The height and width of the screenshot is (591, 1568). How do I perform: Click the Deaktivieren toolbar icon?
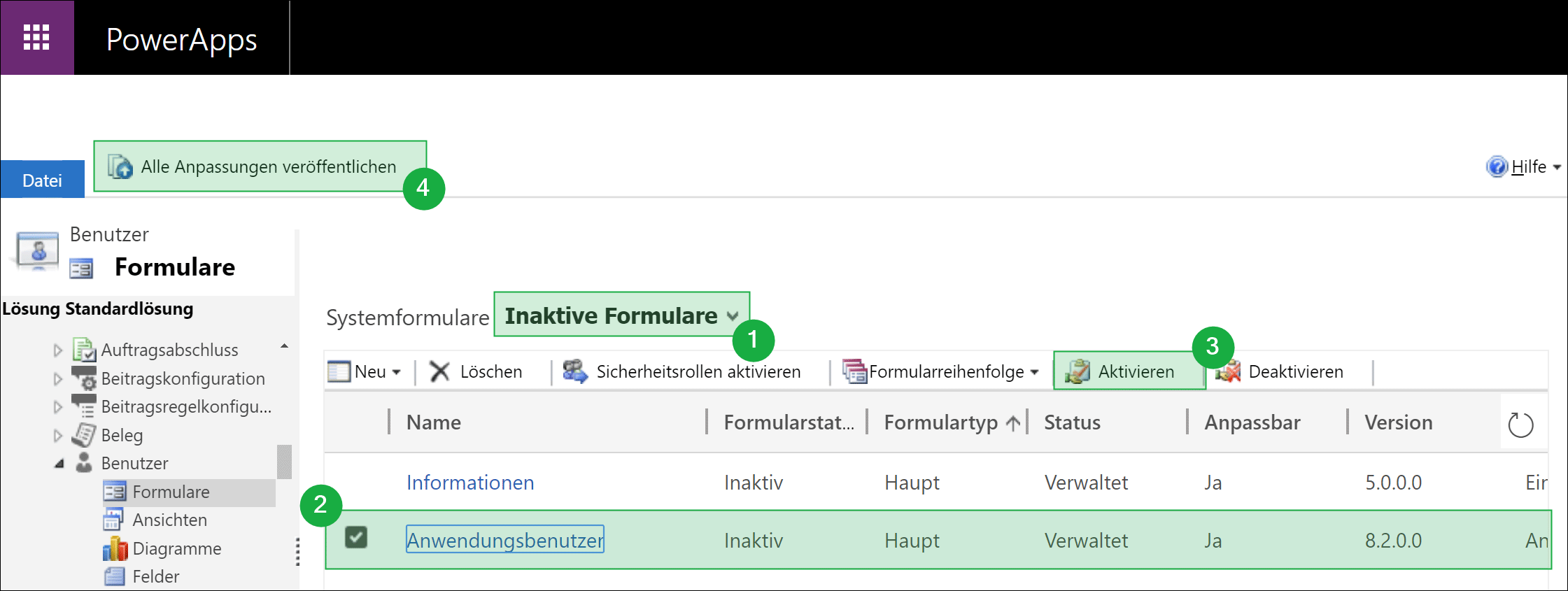pyautogui.click(x=1228, y=371)
